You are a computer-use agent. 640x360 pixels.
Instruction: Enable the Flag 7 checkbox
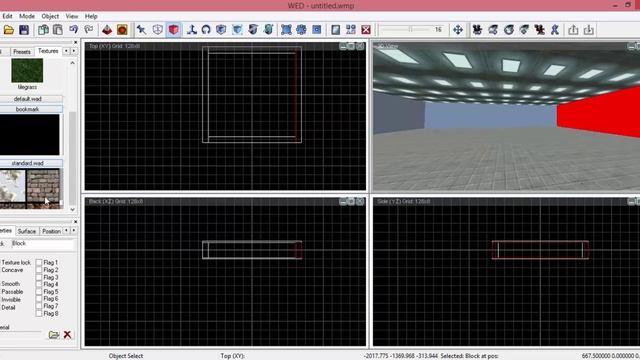tap(39, 306)
